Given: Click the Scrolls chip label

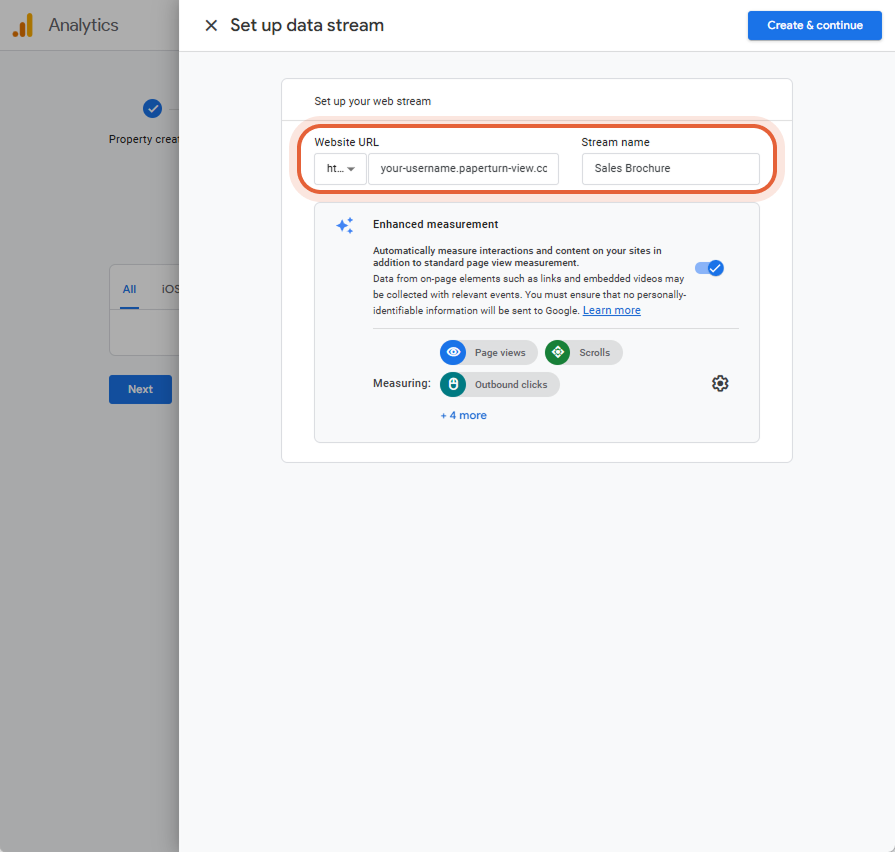Looking at the screenshot, I should 595,353.
